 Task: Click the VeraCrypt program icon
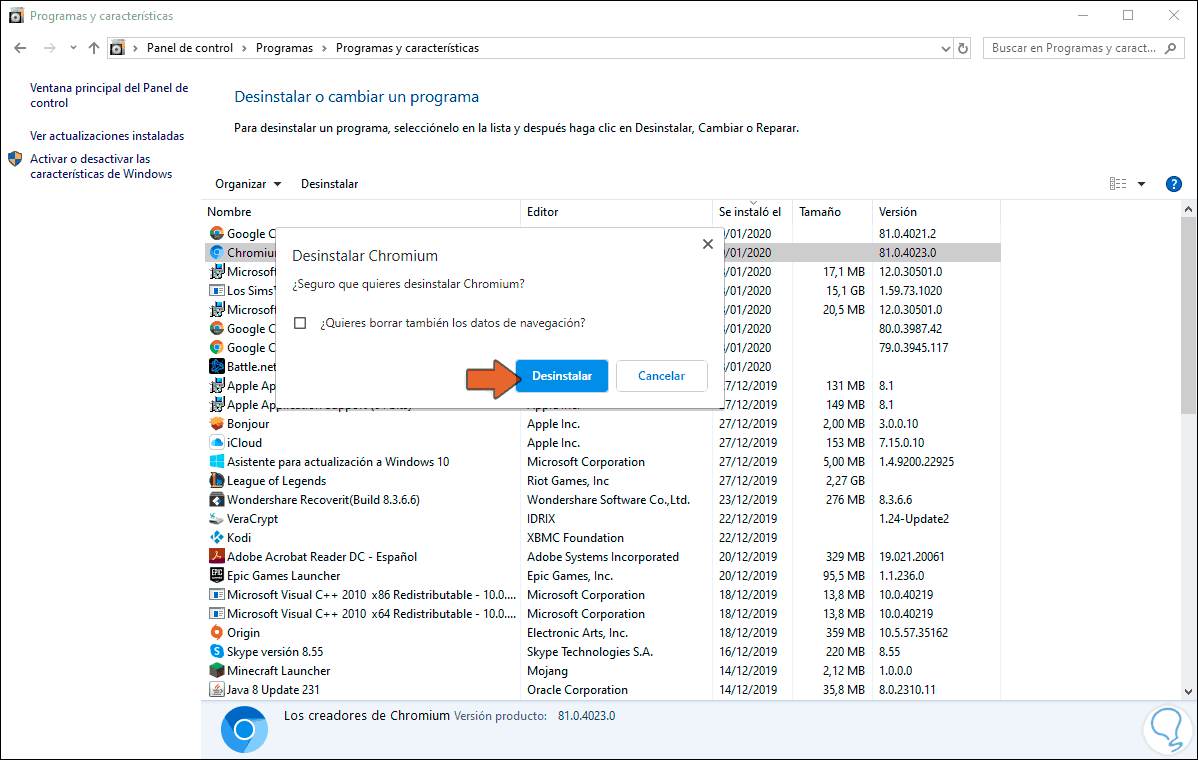coord(216,519)
